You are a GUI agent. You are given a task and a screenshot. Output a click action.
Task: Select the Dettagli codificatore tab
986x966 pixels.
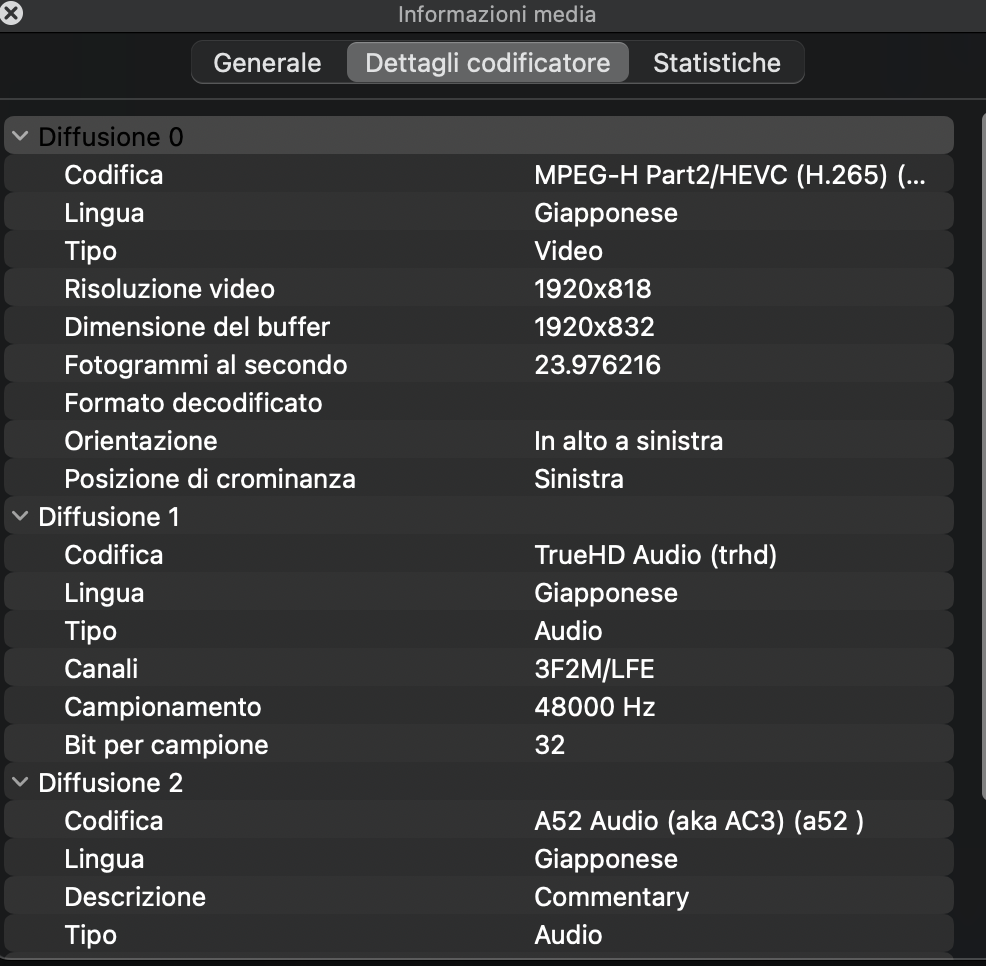[487, 63]
